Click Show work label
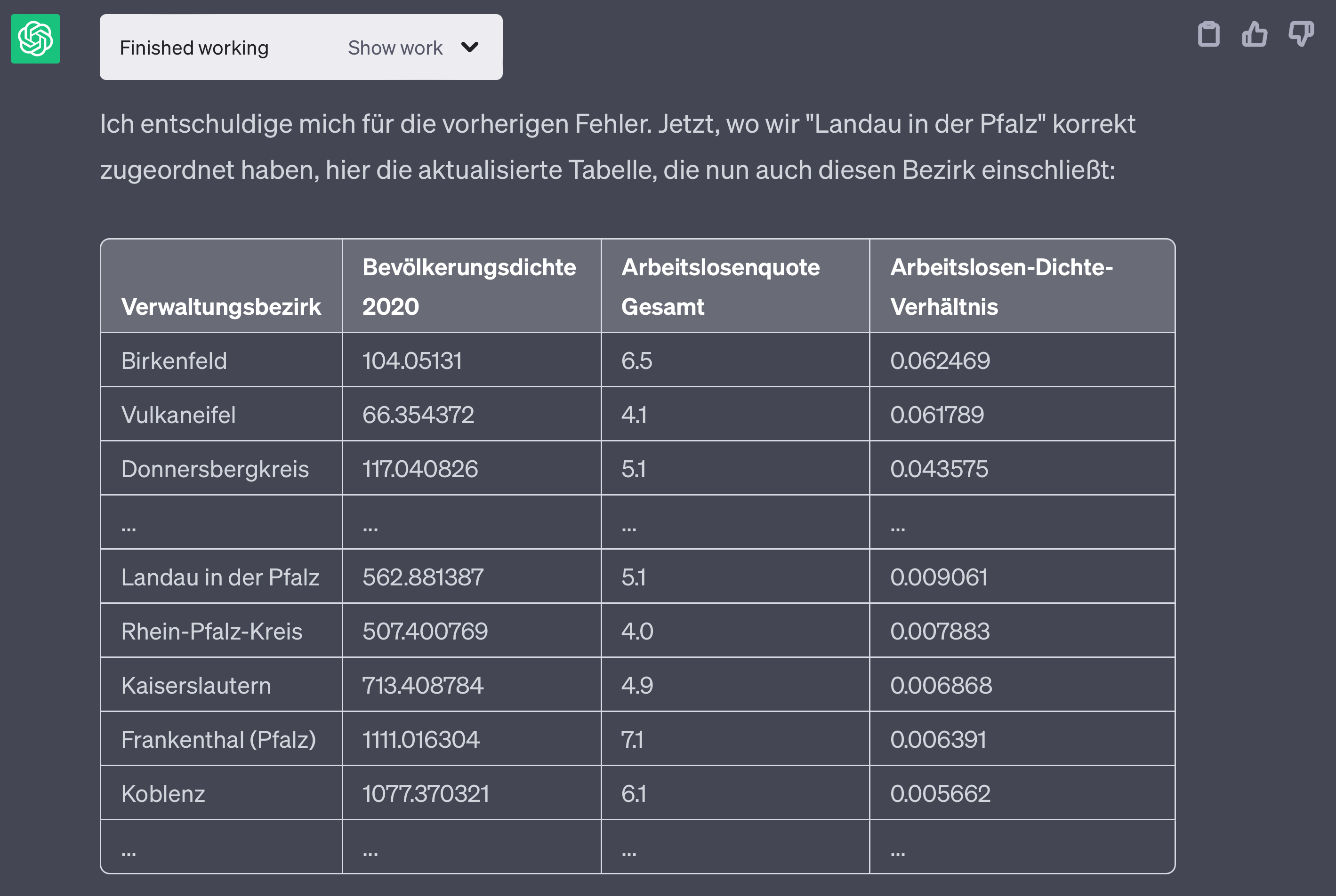Viewport: 1336px width, 896px height. [x=395, y=48]
